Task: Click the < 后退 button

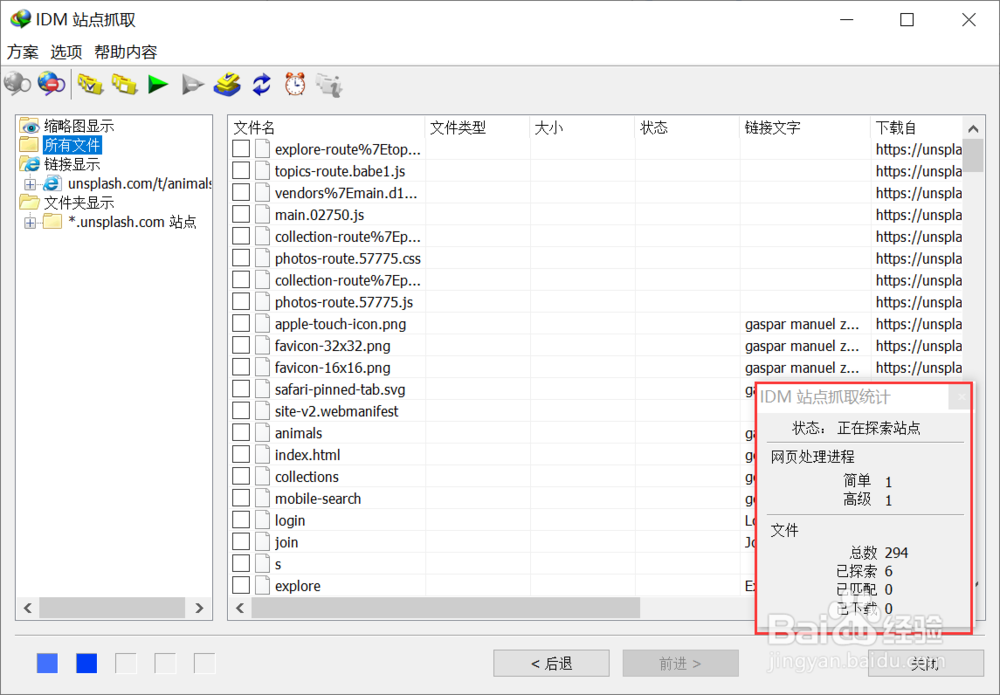Action: (x=552, y=664)
